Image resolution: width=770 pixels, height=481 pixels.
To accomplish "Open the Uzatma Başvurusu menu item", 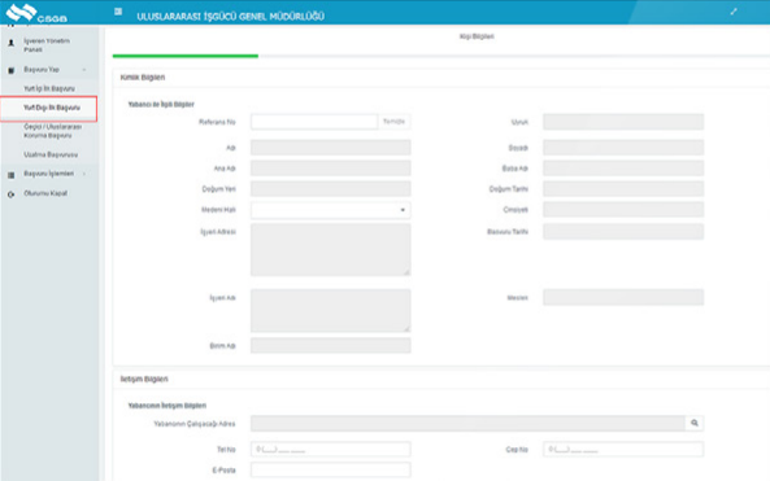I will pos(50,155).
